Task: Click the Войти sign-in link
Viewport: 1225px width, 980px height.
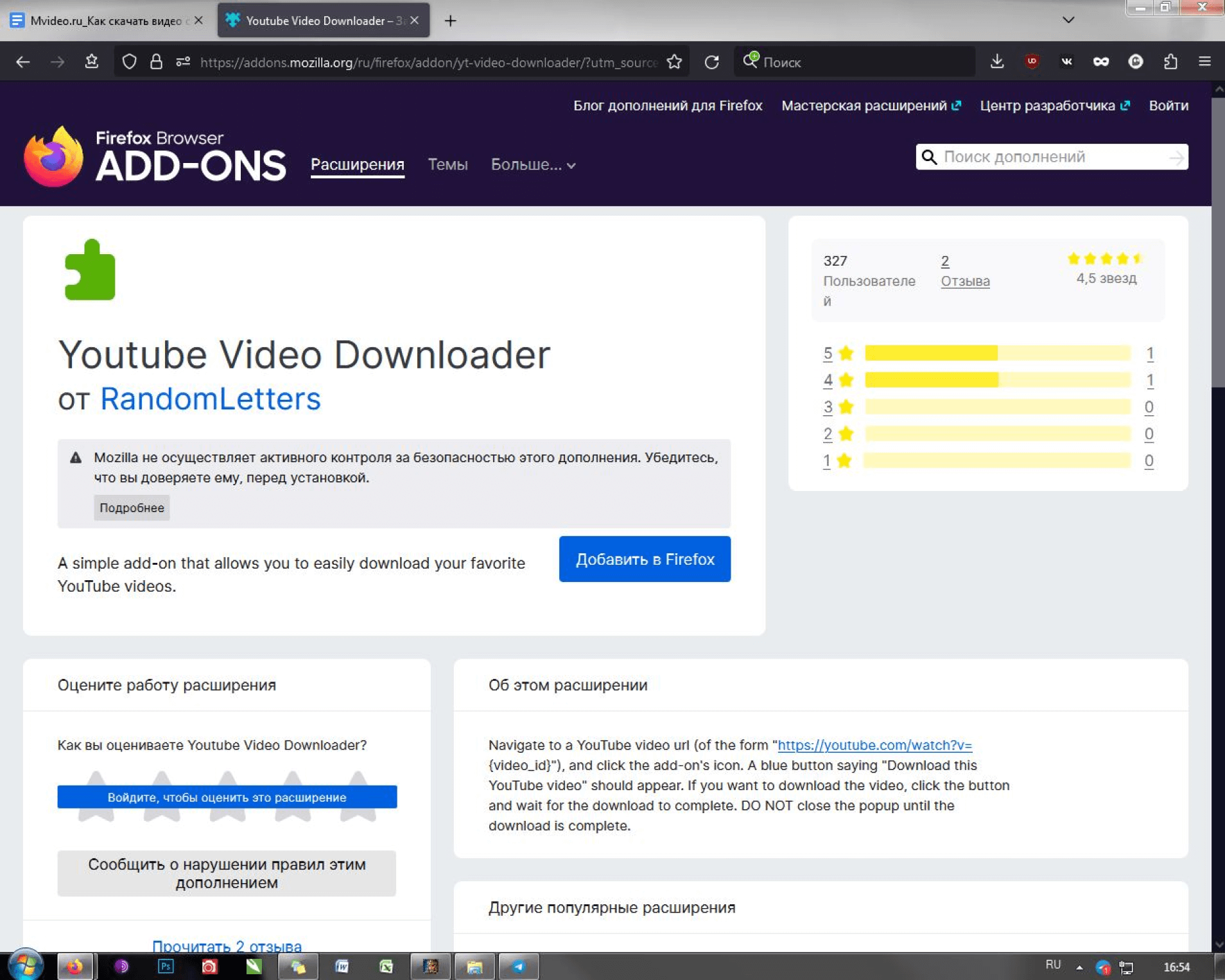Action: 1169,106
